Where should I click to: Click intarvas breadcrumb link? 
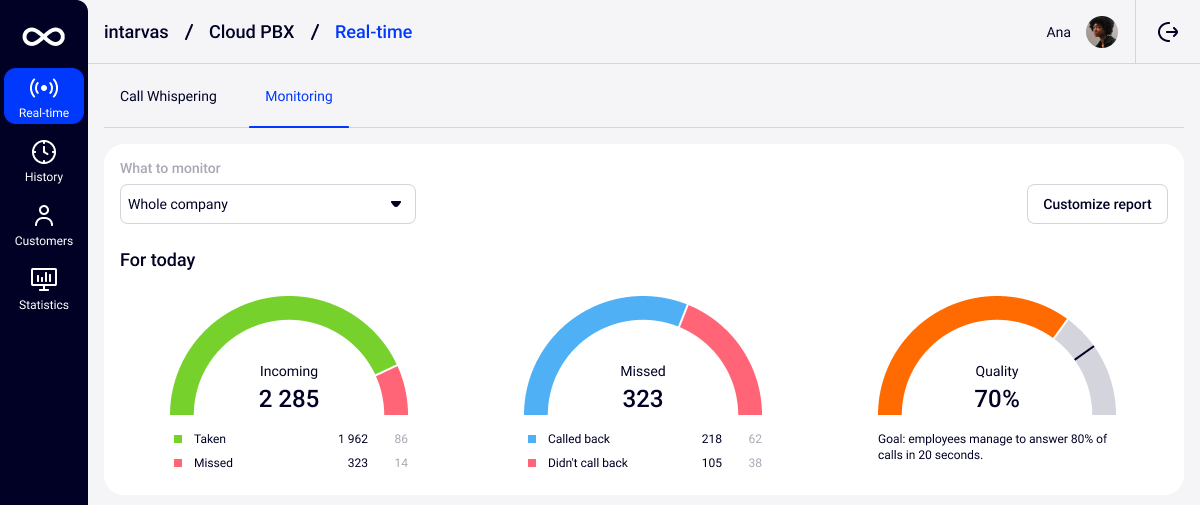pos(137,32)
